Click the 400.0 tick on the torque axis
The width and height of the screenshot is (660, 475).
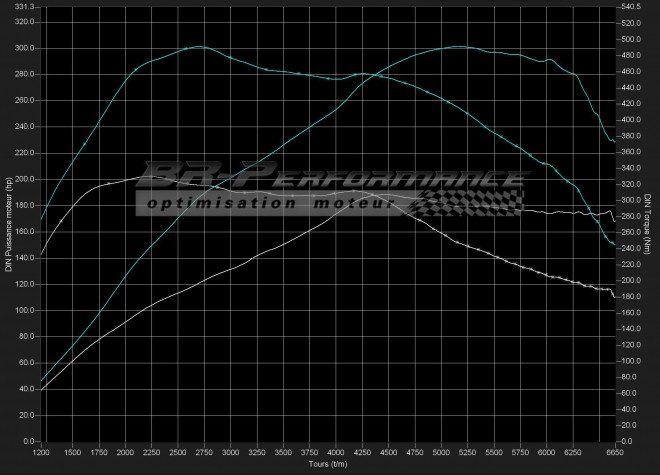click(x=632, y=120)
